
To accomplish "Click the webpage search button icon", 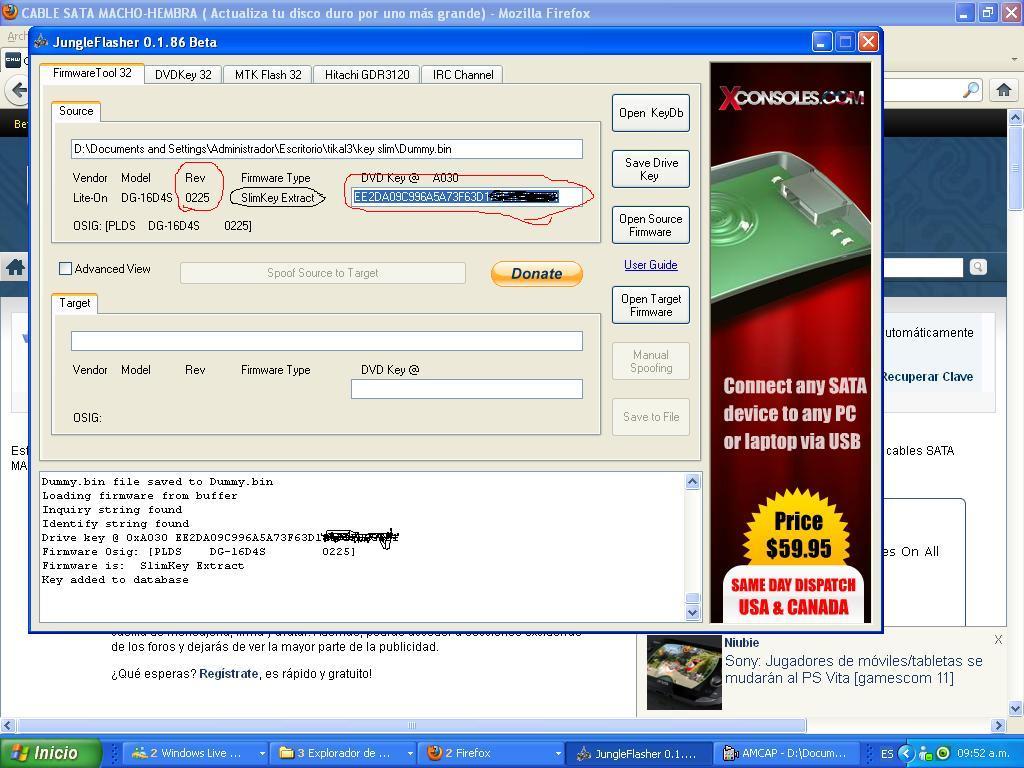I will pyautogui.click(x=978, y=266).
